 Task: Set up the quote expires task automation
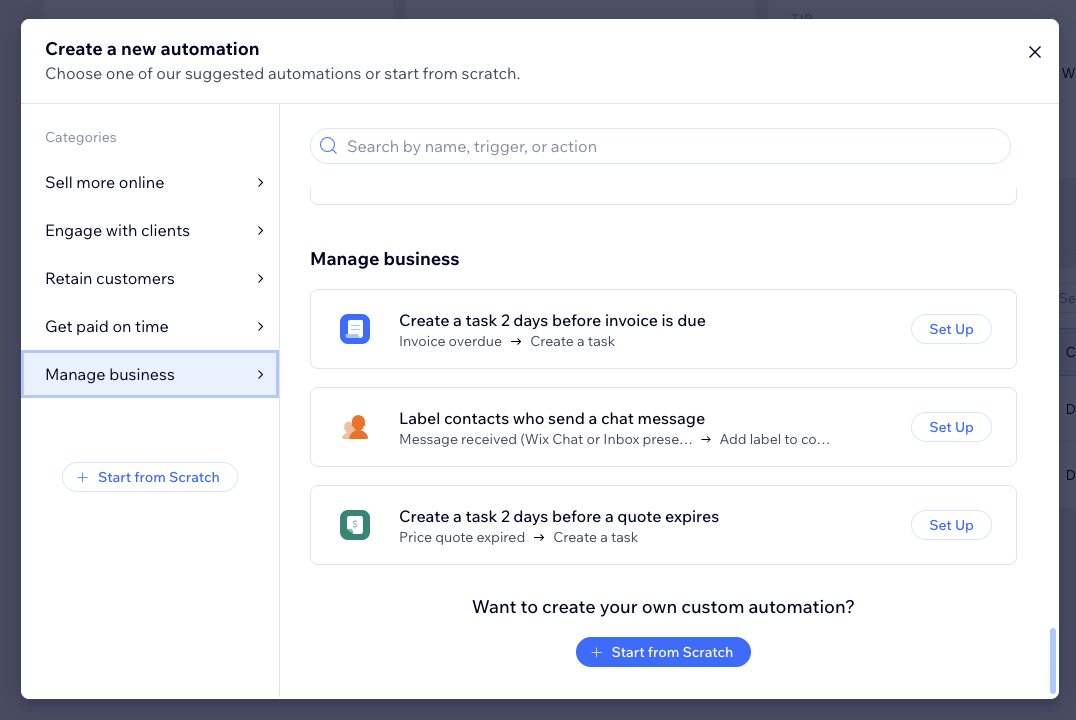coord(950,525)
